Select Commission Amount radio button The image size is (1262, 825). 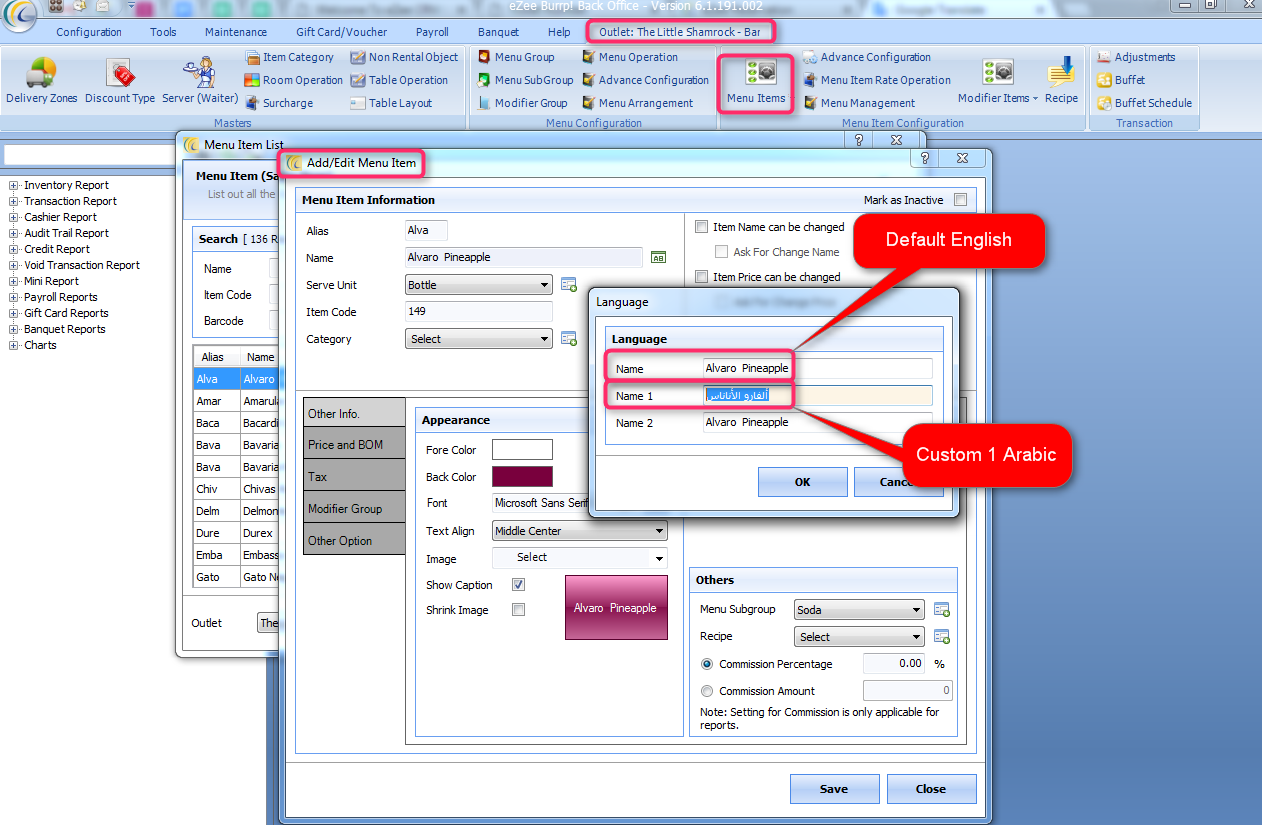[x=707, y=691]
